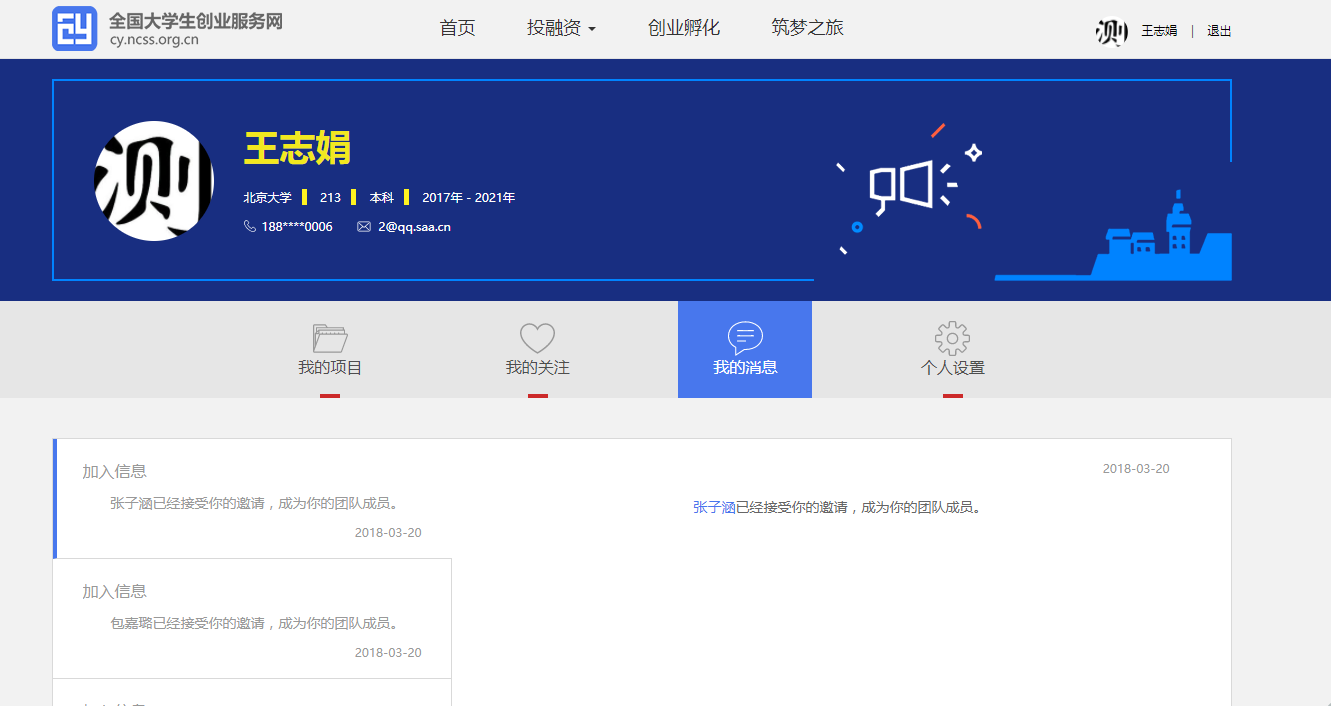This screenshot has width=1331, height=706.
Task: Click the envelope icon beside email address
Action: point(364,227)
